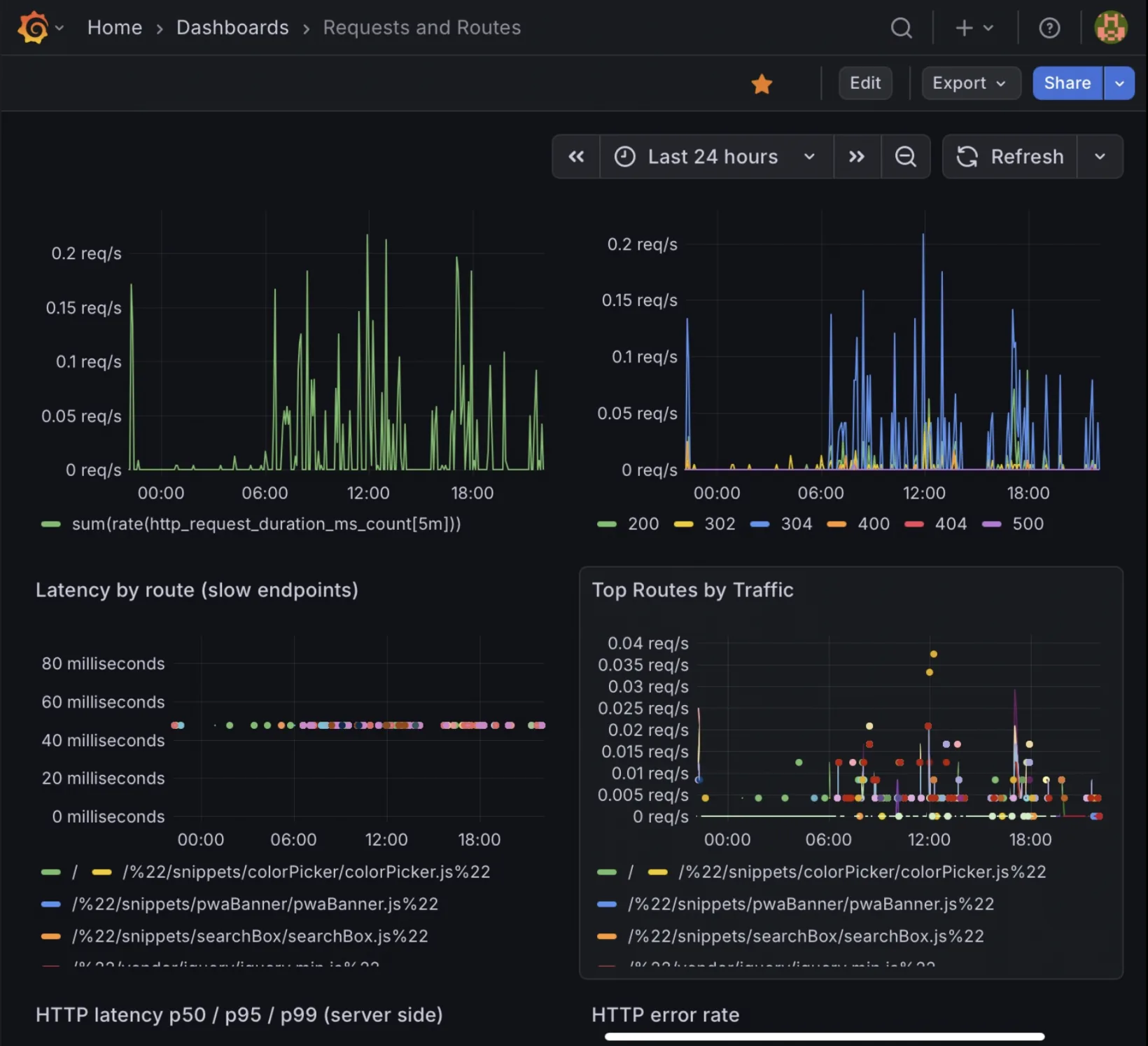Viewport: 1148px width, 1046px height.
Task: Go to the Home breadcrumb
Action: (115, 27)
